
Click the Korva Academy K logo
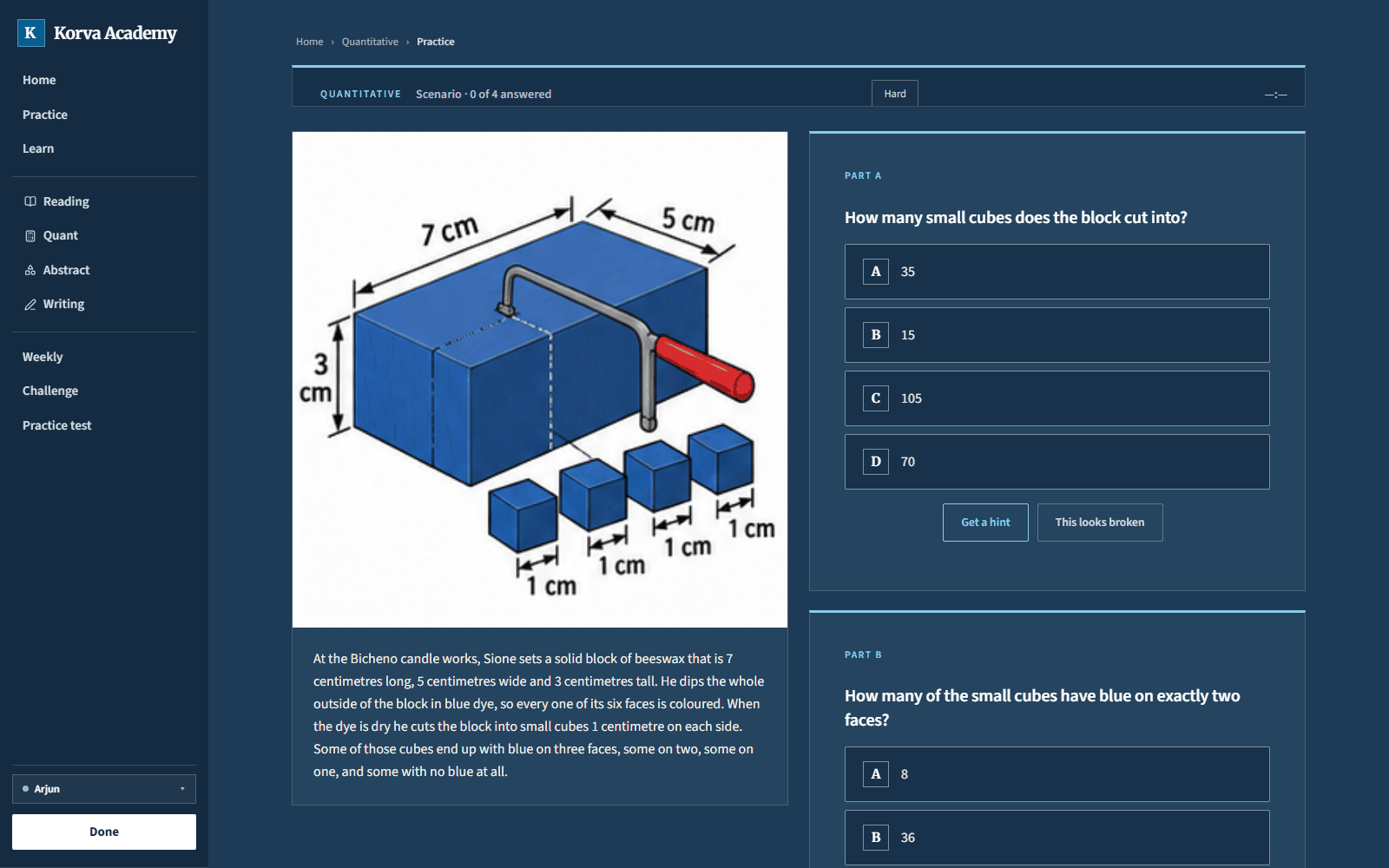[x=30, y=33]
